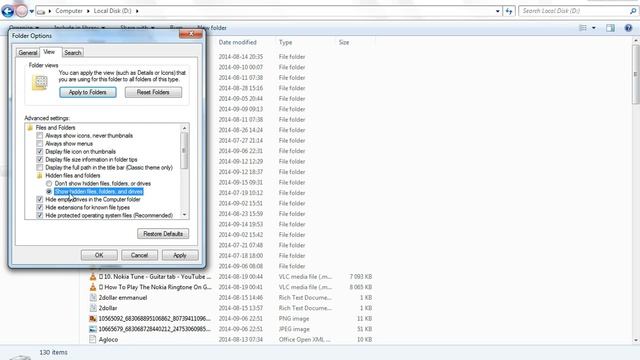
Task: Click the Apply button in Folder Options
Action: 180,255
